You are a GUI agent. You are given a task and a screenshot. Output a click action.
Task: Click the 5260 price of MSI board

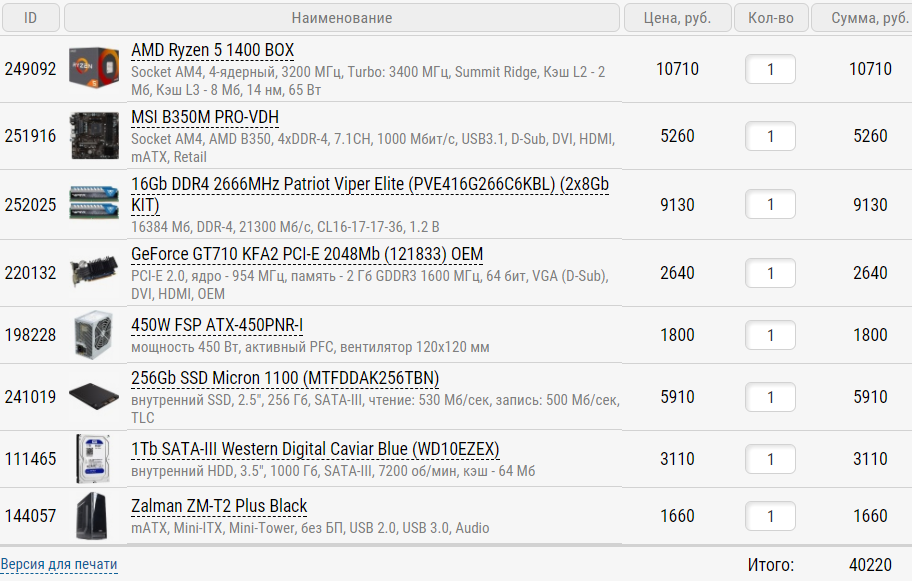(x=677, y=136)
